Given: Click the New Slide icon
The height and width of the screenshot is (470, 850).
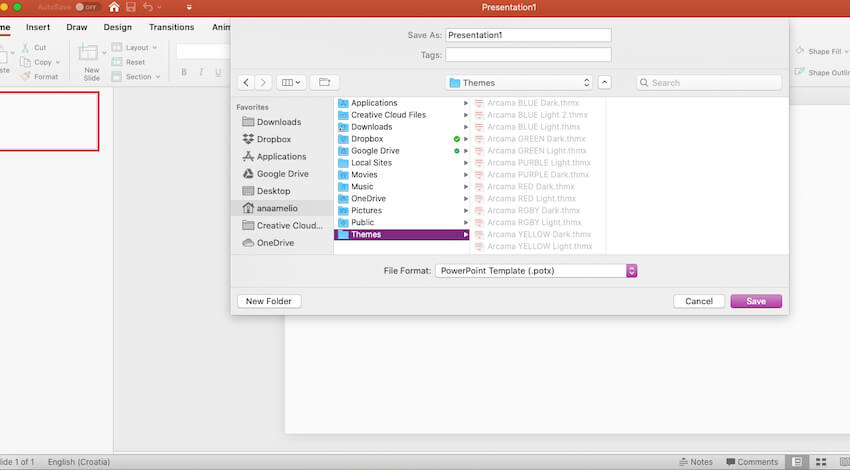Looking at the screenshot, I should pyautogui.click(x=91, y=54).
